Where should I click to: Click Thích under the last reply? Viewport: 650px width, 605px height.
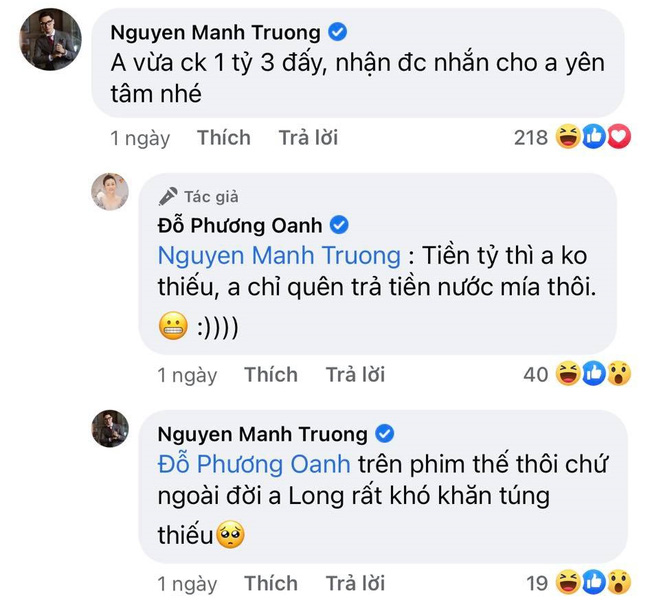tap(271, 583)
